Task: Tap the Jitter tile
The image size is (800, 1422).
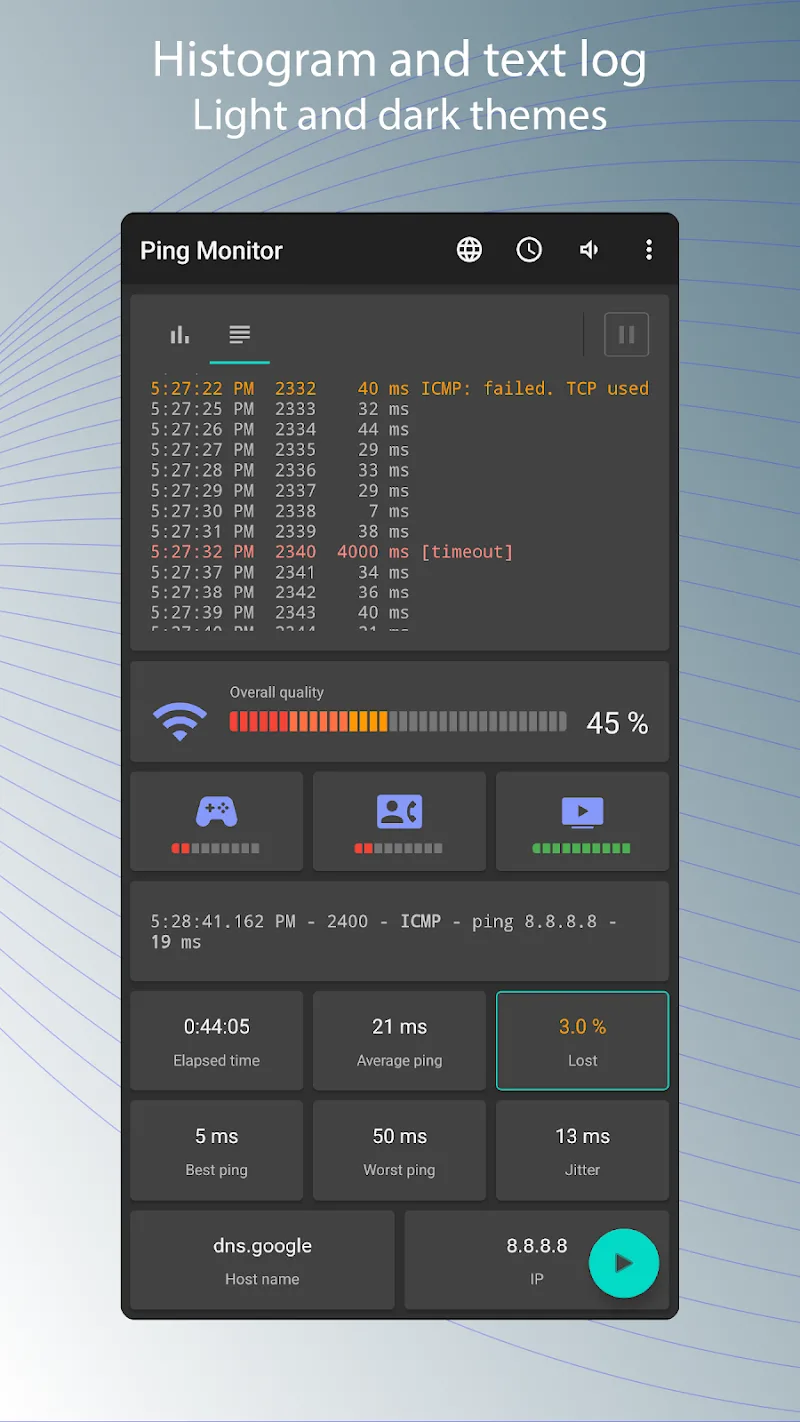Action: [582, 1151]
